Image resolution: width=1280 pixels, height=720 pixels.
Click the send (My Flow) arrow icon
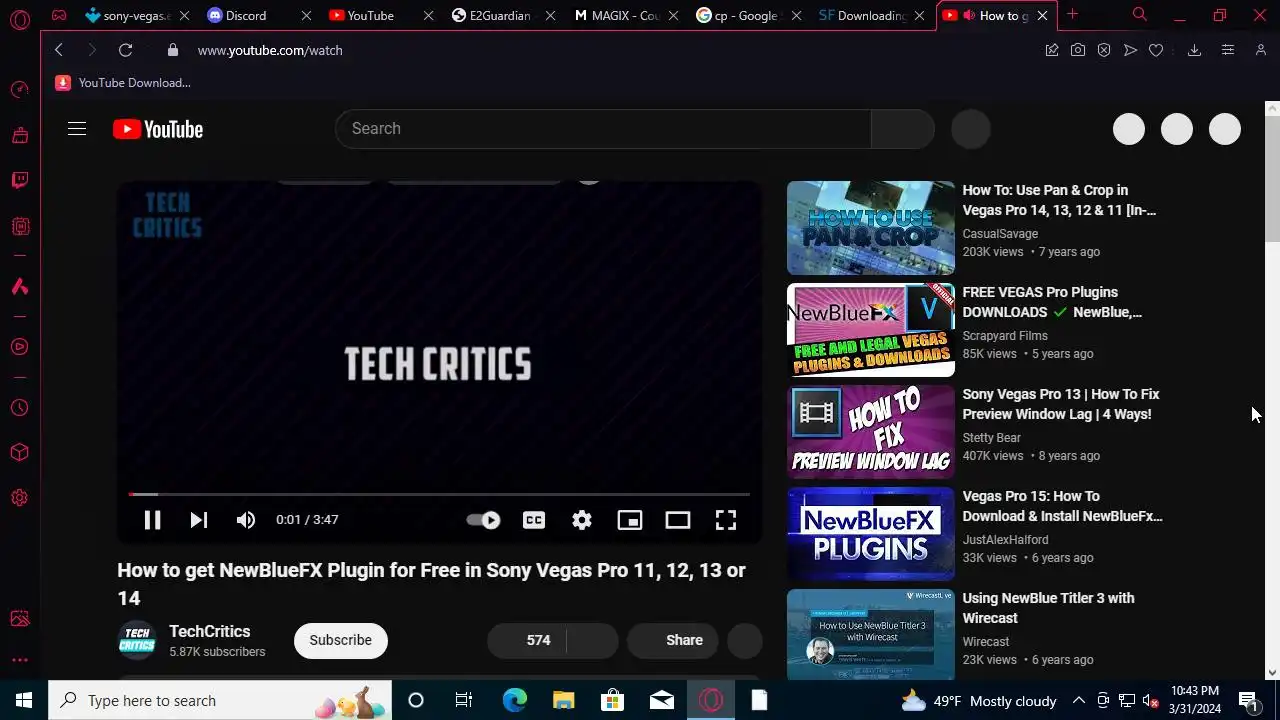1130,50
